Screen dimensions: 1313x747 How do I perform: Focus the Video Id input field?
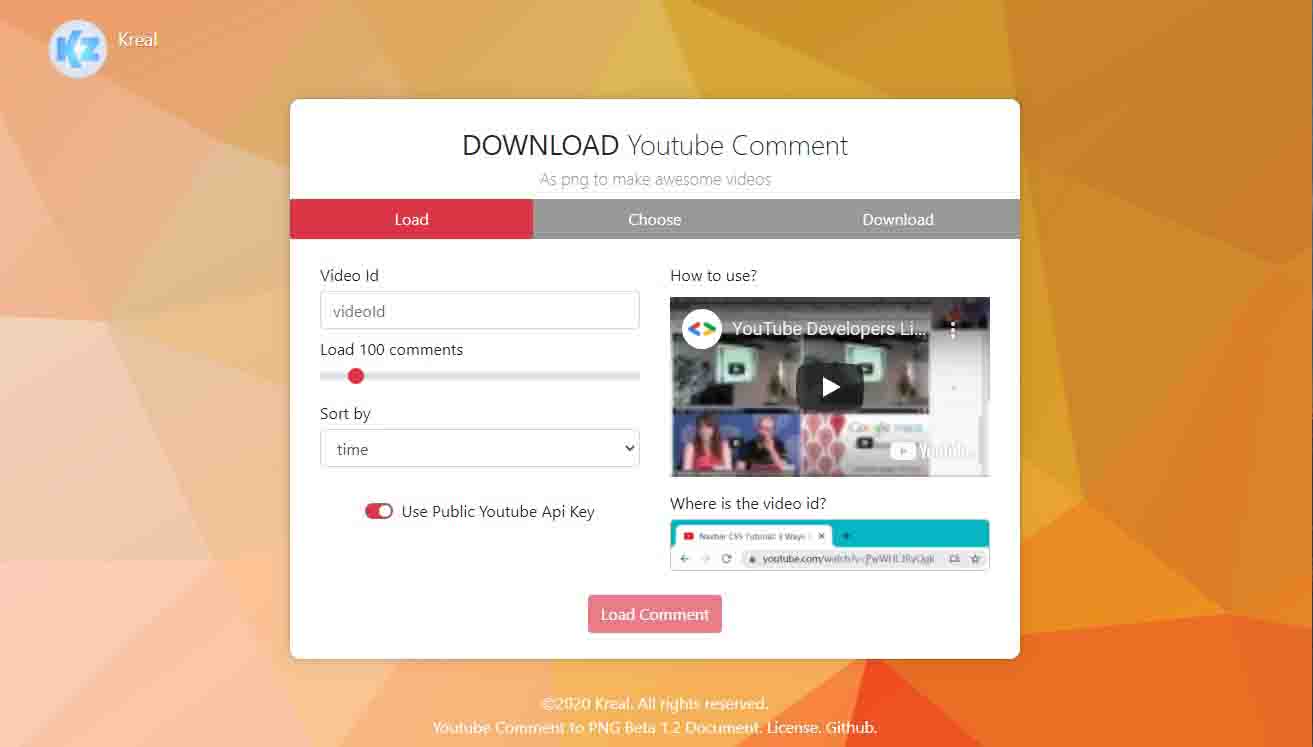click(x=479, y=311)
